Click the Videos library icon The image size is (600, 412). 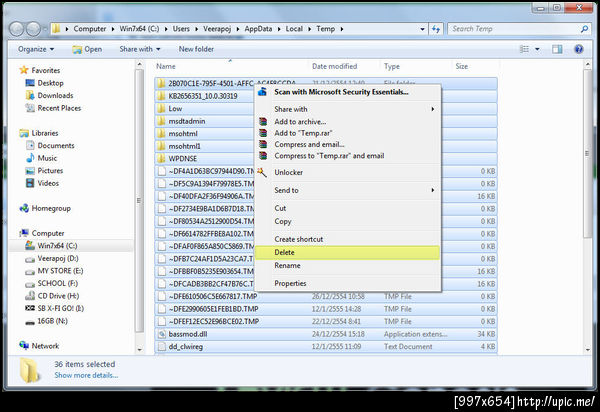[30, 183]
